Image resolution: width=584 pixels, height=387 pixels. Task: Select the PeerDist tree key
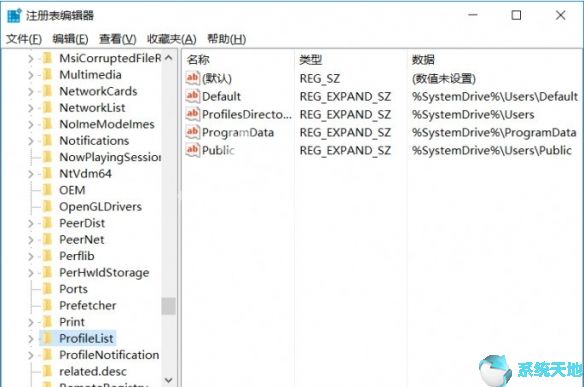(x=82, y=223)
